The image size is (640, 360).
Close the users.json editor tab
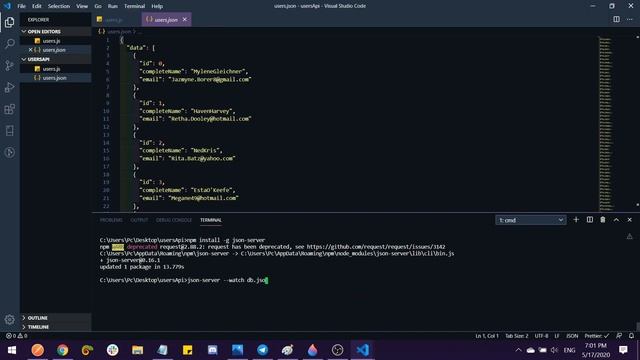pos(184,20)
